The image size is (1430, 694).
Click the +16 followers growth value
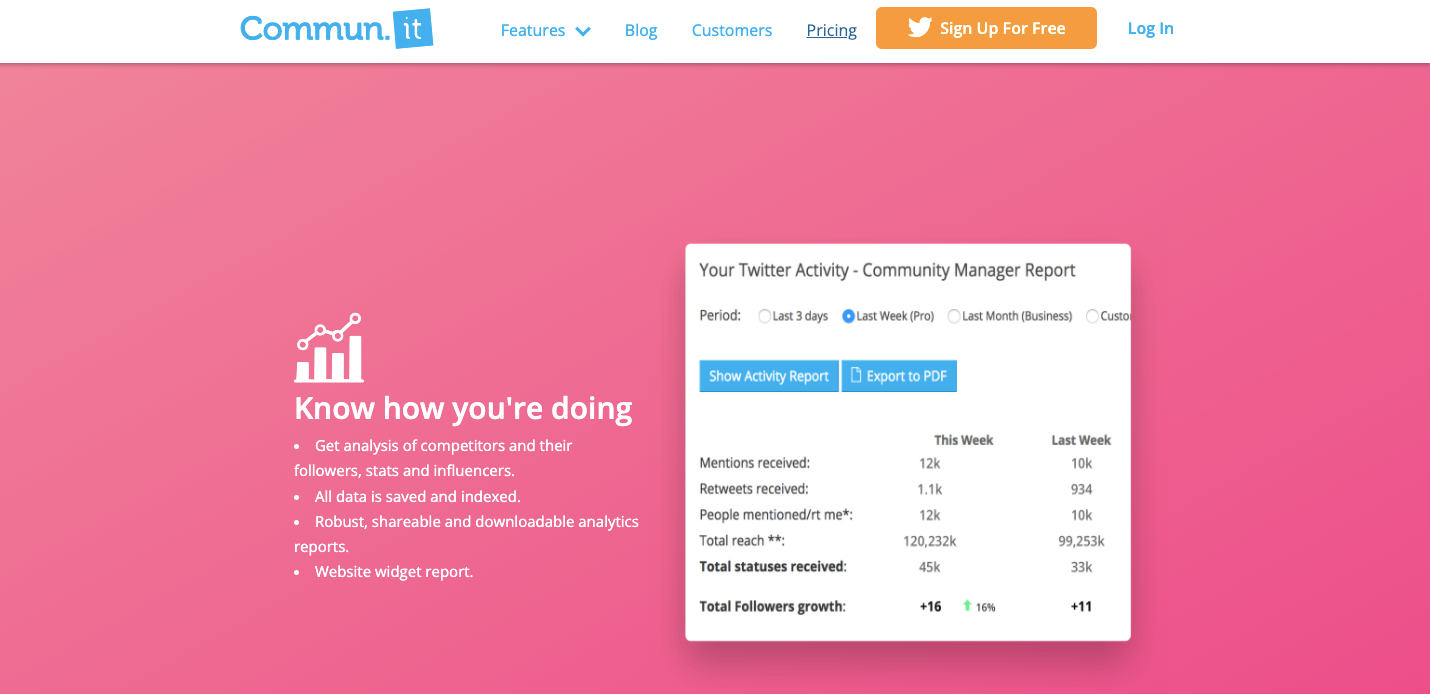pos(930,606)
